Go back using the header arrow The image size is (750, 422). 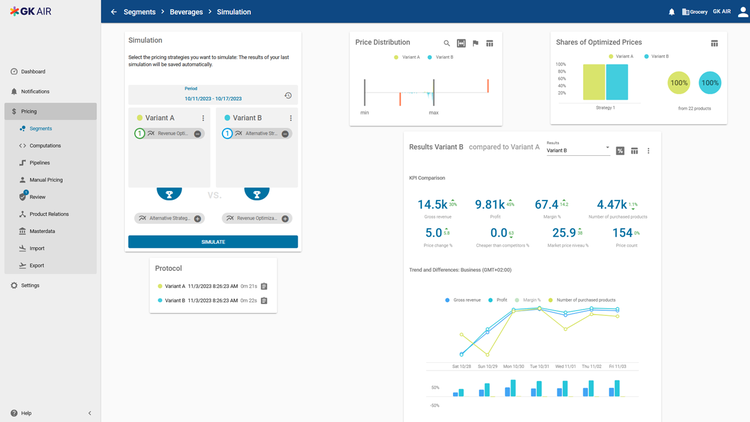click(x=113, y=12)
